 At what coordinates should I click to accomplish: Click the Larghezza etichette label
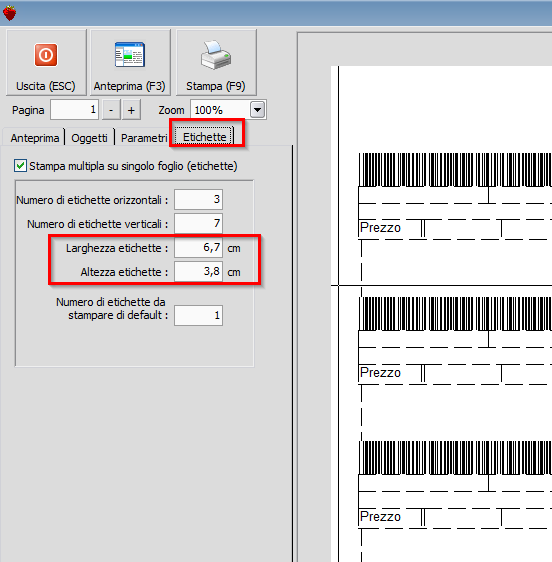tap(117, 248)
